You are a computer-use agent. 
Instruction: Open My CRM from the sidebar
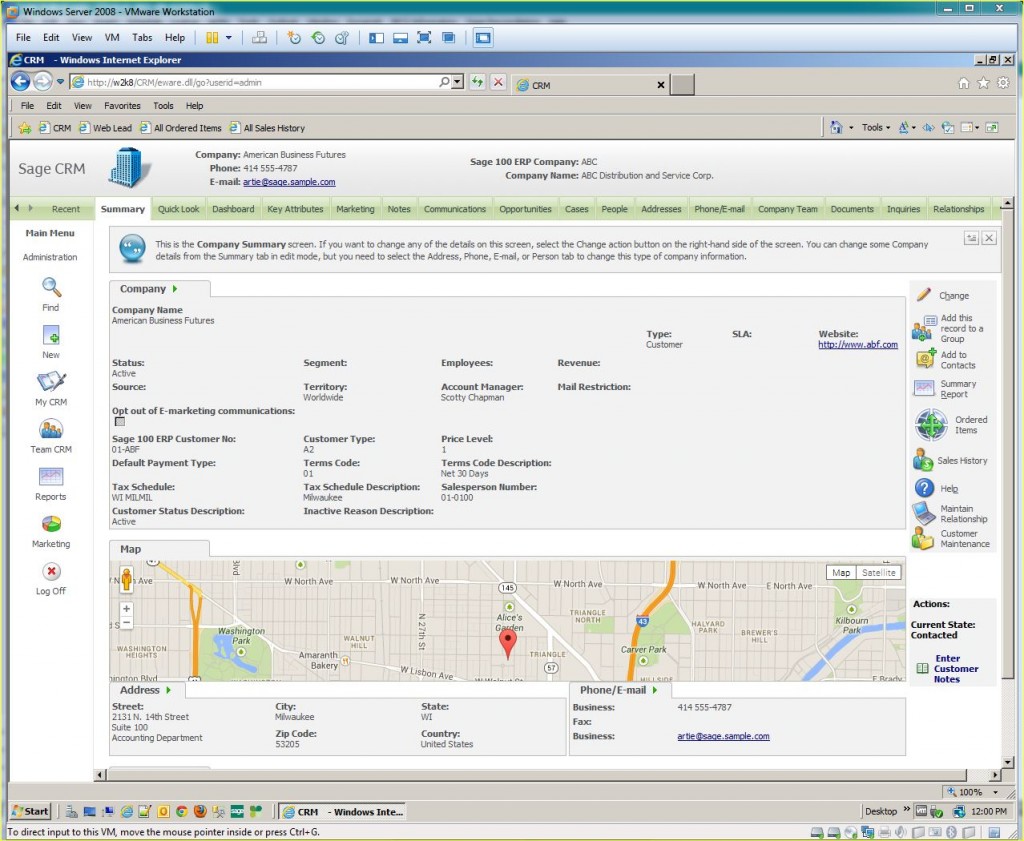pos(51,382)
